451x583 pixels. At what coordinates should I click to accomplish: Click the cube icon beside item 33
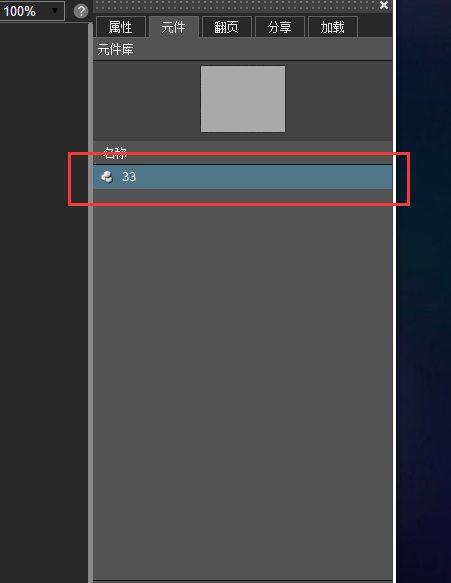point(107,177)
